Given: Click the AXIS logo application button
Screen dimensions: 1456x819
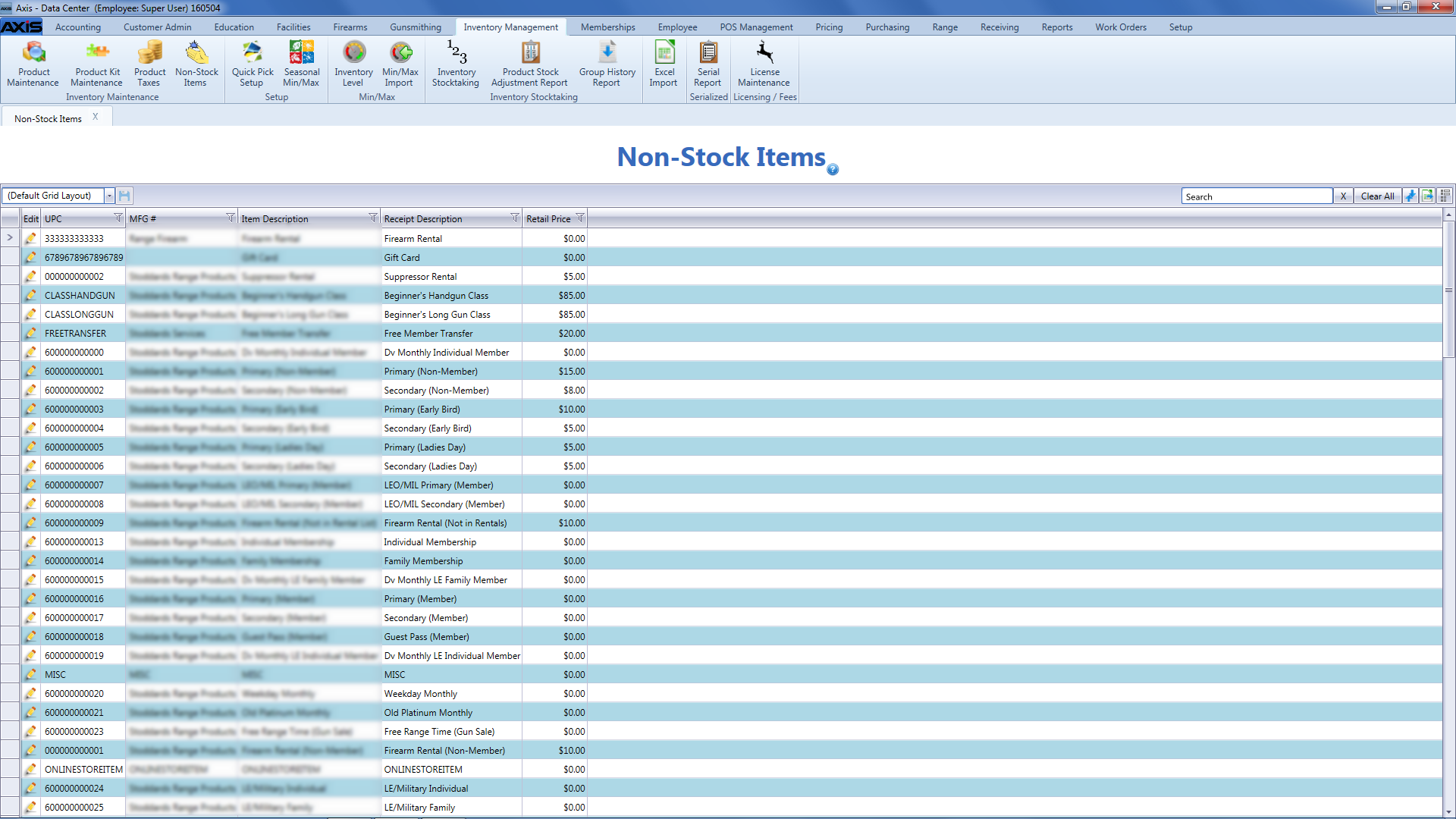Looking at the screenshot, I should [21, 27].
